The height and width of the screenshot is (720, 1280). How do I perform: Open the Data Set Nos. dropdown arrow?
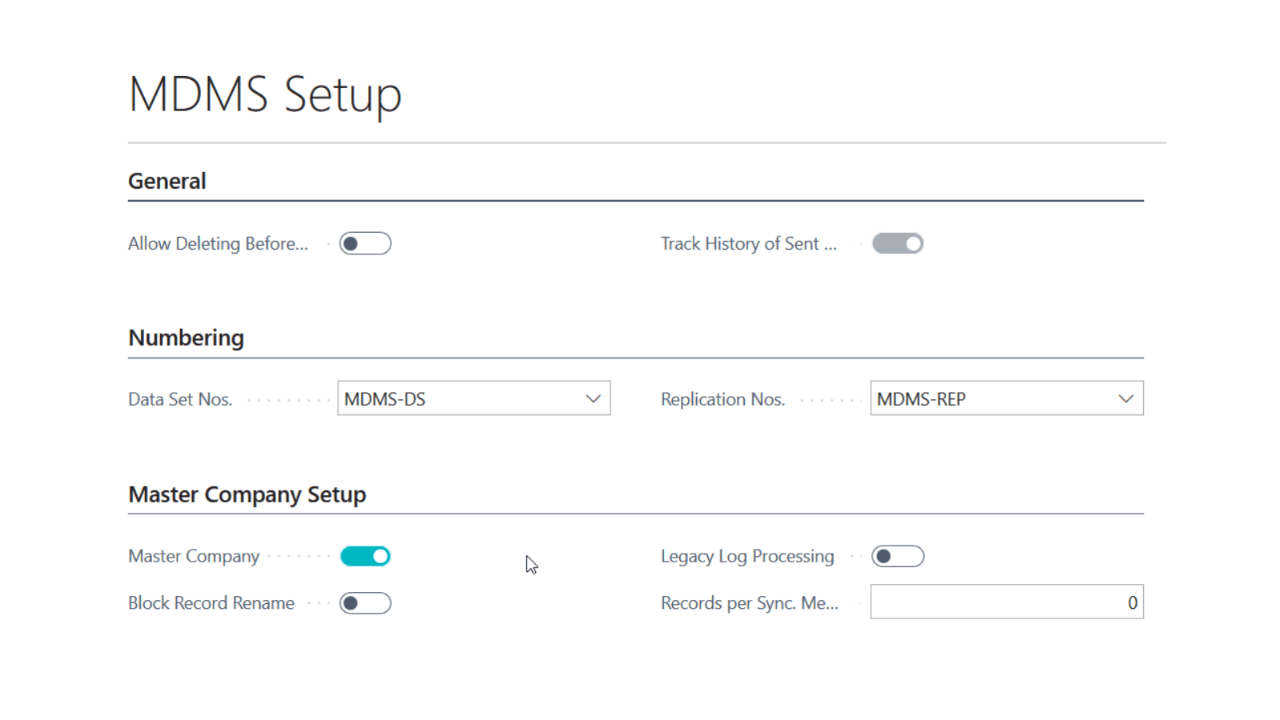593,399
